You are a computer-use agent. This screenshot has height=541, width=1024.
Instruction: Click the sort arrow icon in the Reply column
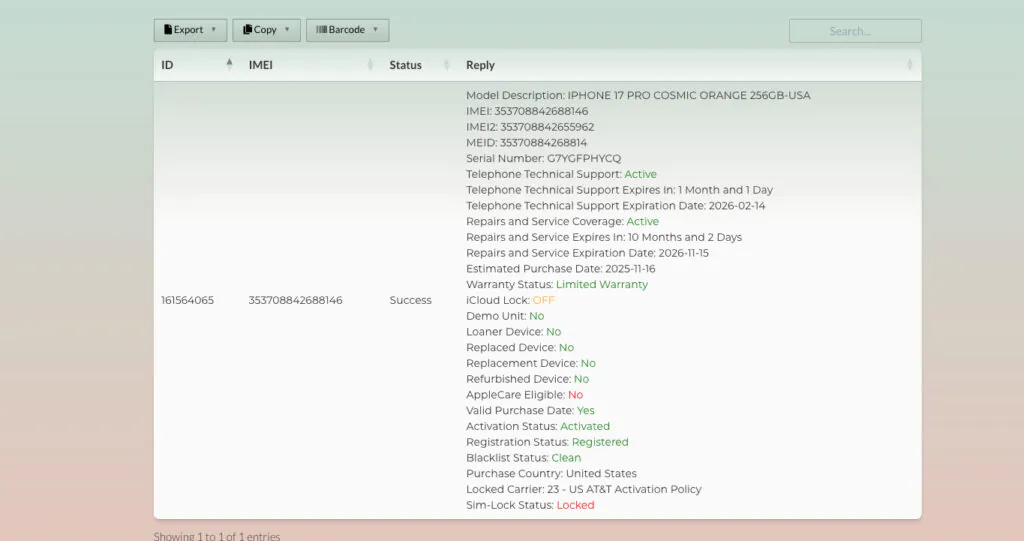tap(910, 64)
